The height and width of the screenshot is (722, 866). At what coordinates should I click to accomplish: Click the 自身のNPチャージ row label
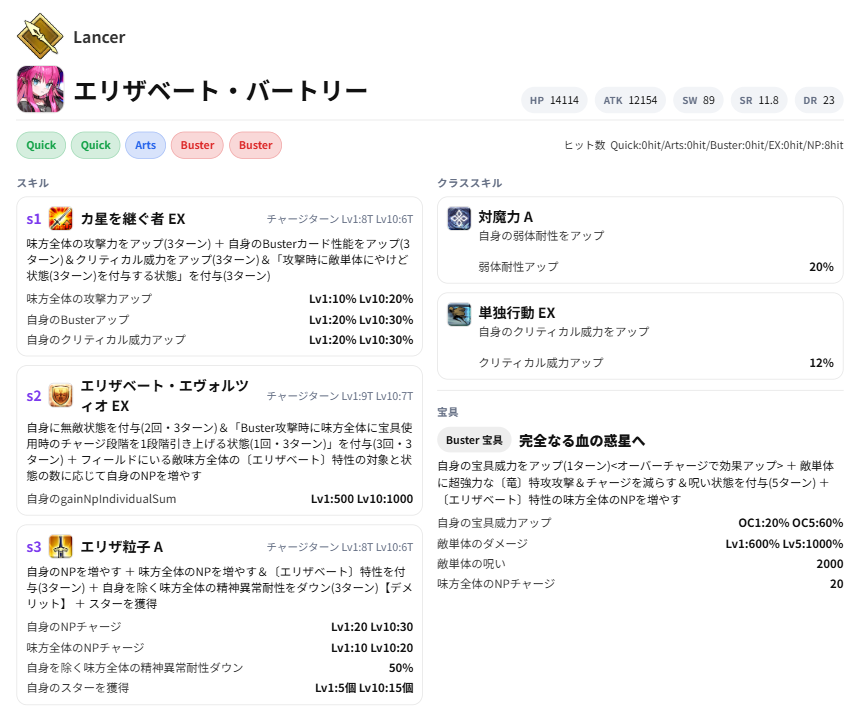pos(74,627)
